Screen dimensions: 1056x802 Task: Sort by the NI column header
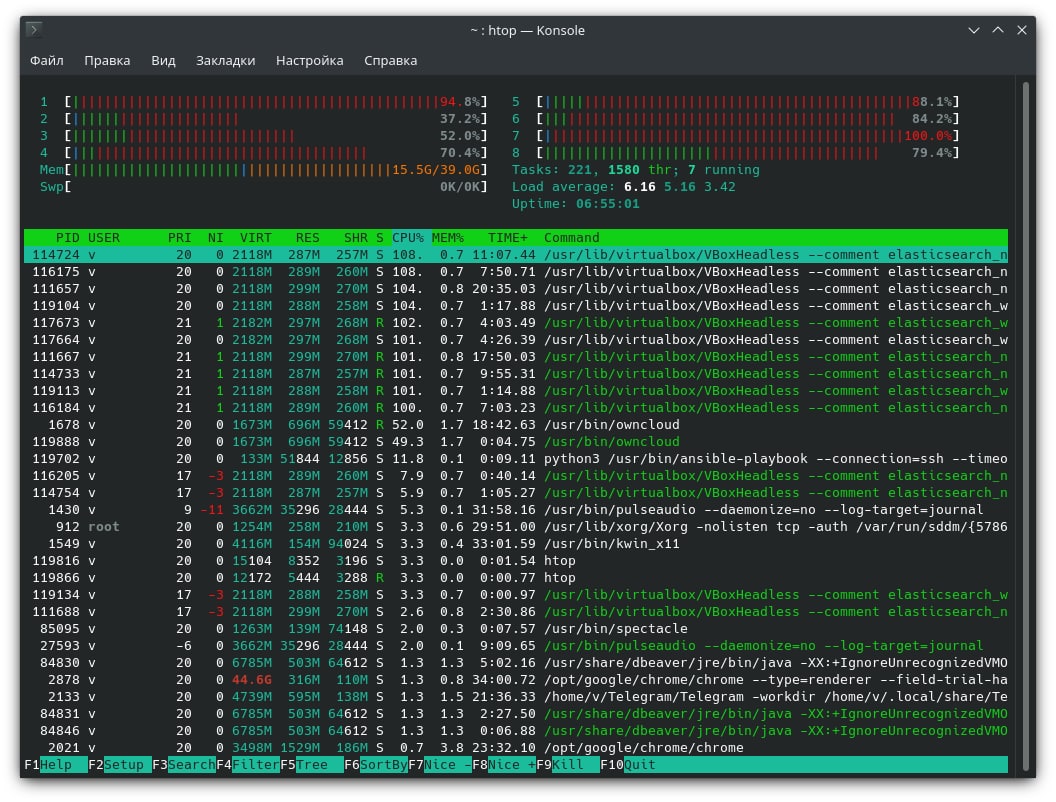tap(216, 238)
